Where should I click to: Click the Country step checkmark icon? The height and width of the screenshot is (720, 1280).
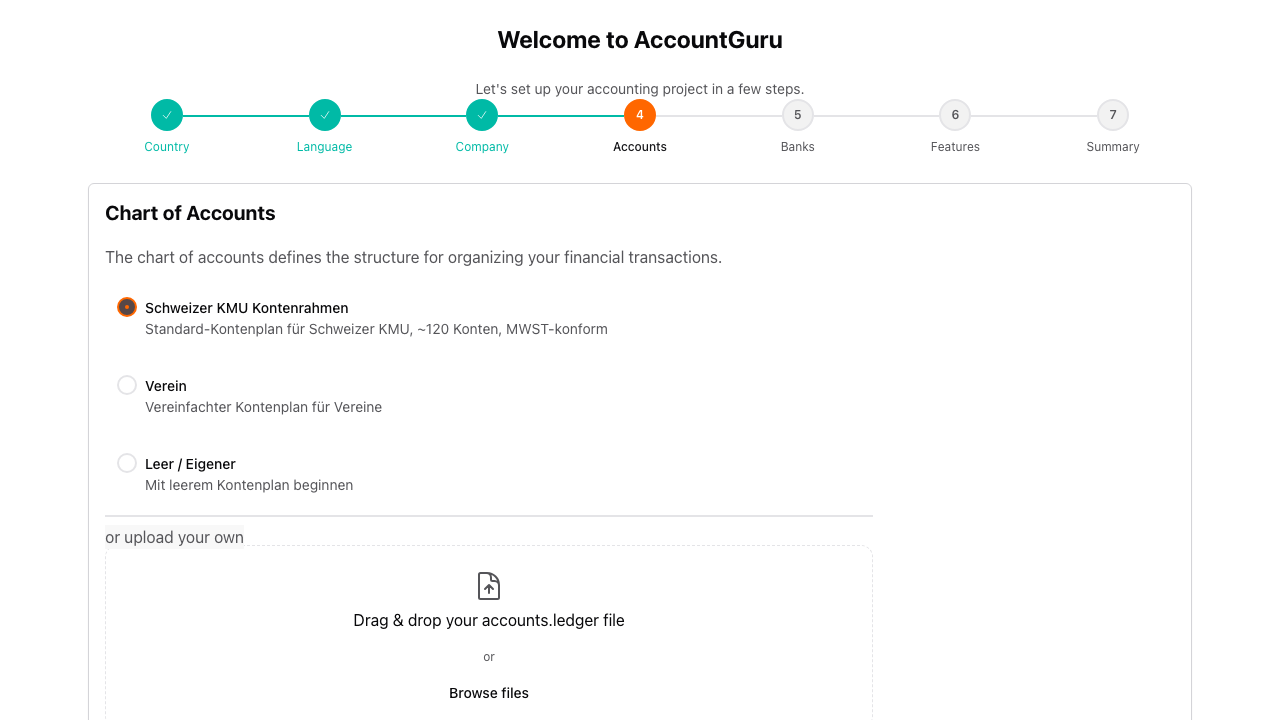(x=166, y=114)
